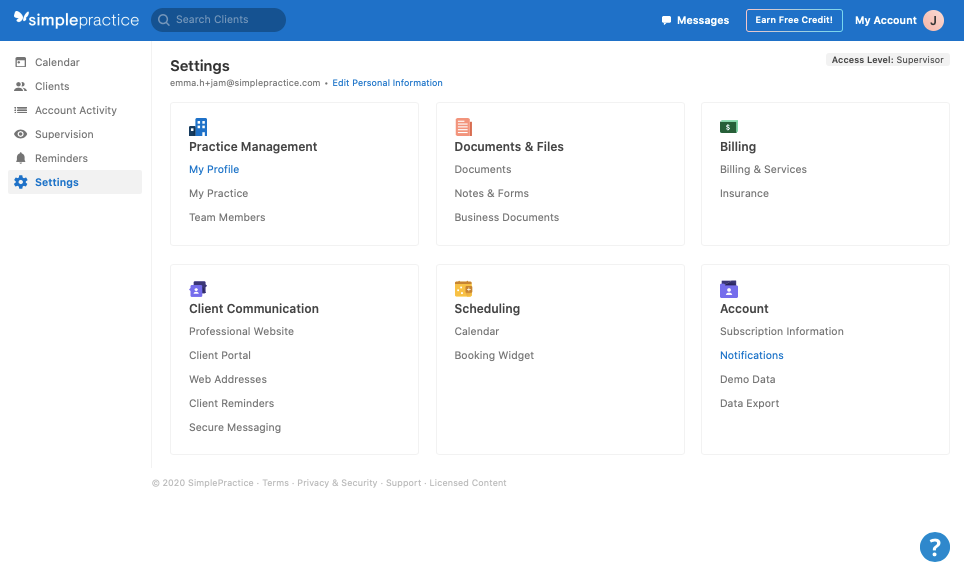Open Demo Data settings
Image resolution: width=964 pixels, height=573 pixels.
(748, 379)
